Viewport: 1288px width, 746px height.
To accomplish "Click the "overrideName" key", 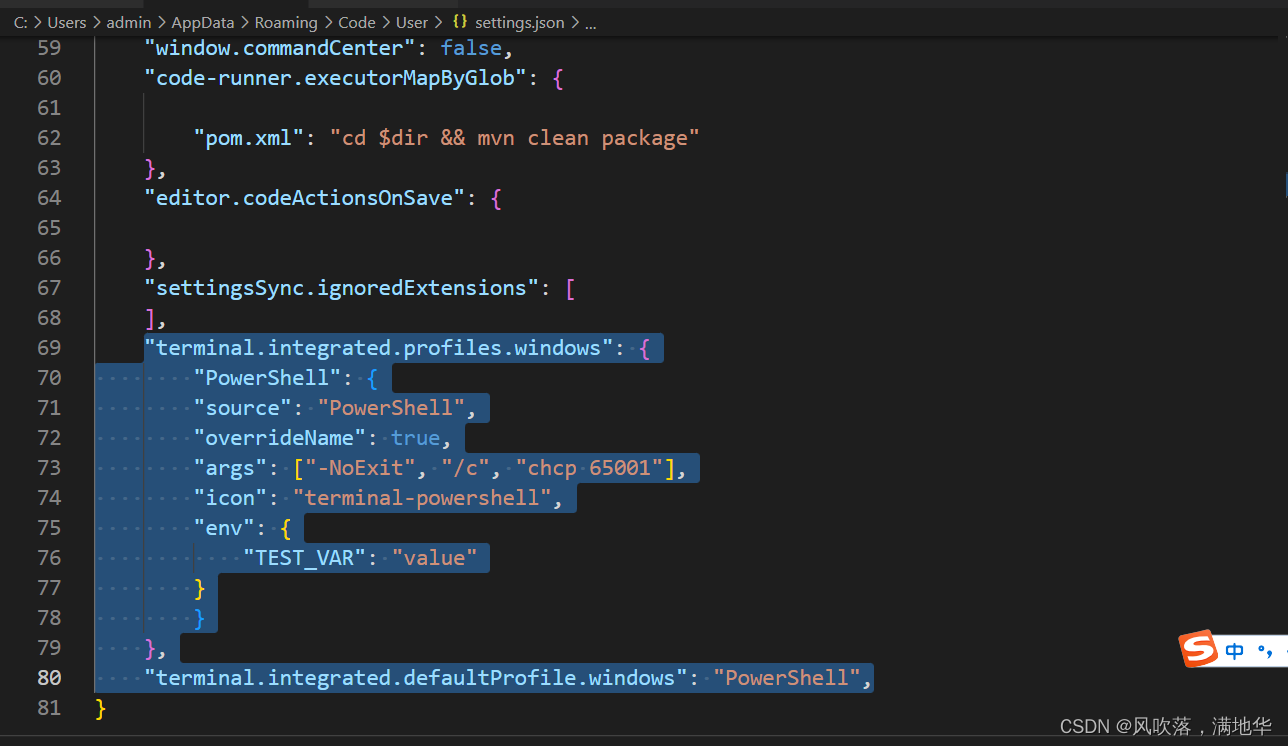I will tap(280, 438).
